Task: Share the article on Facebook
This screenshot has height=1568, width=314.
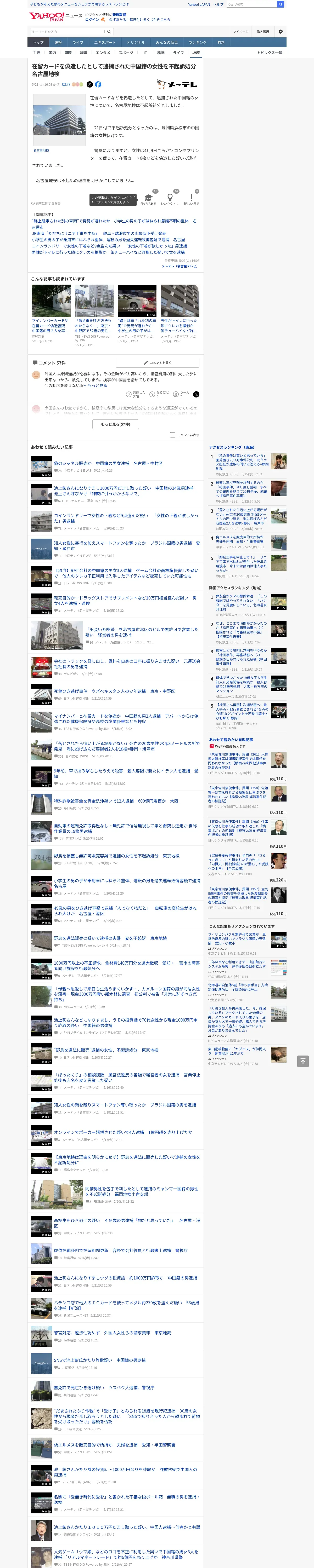Action: [98, 85]
